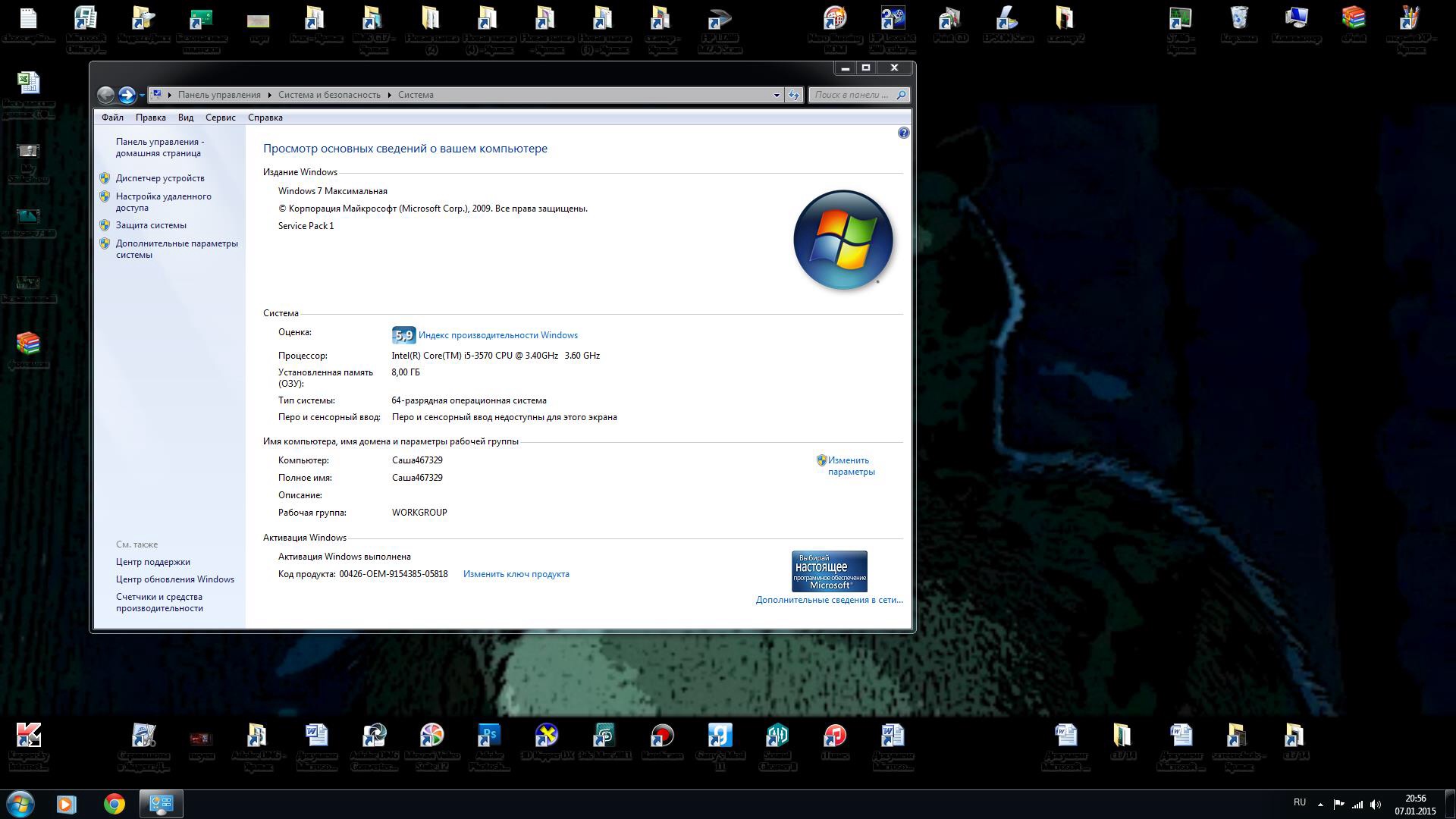
Task: Open the address bar history dropdown
Action: [x=777, y=95]
